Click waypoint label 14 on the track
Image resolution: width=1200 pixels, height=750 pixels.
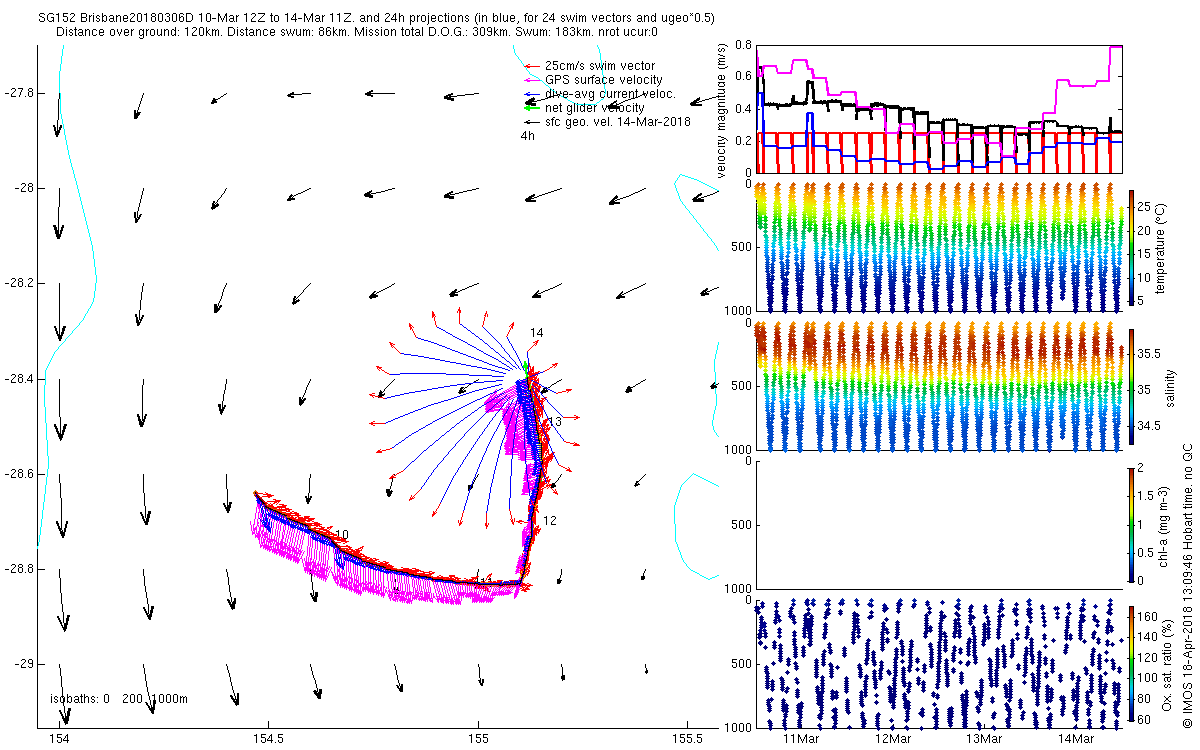pyautogui.click(x=537, y=333)
